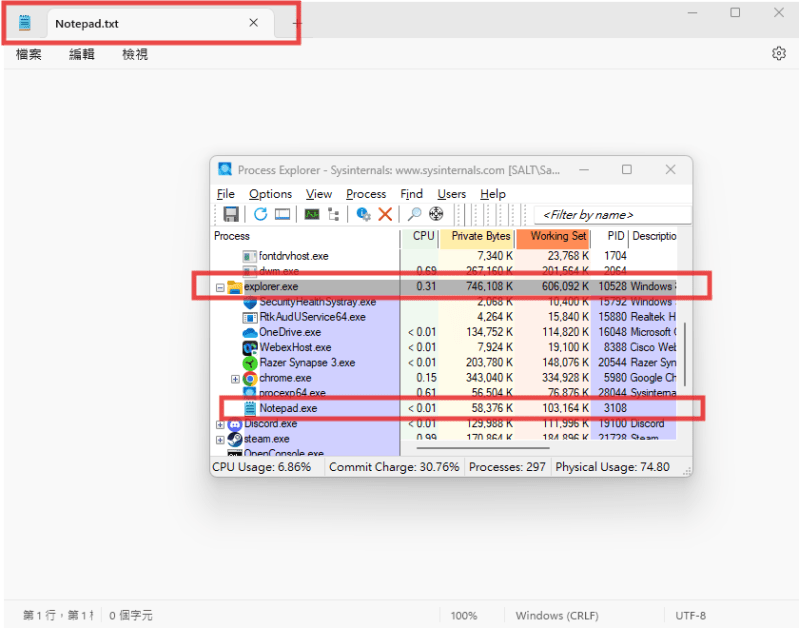Toggle the lower pane view icon
799x628 pixels.
[282, 214]
